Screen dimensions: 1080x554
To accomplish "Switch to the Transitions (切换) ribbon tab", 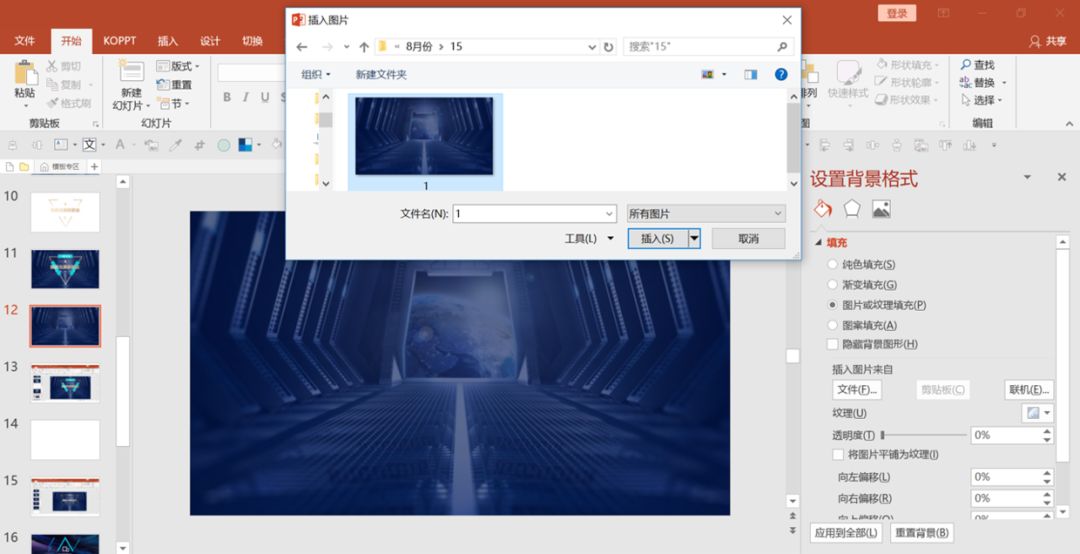I will click(253, 41).
